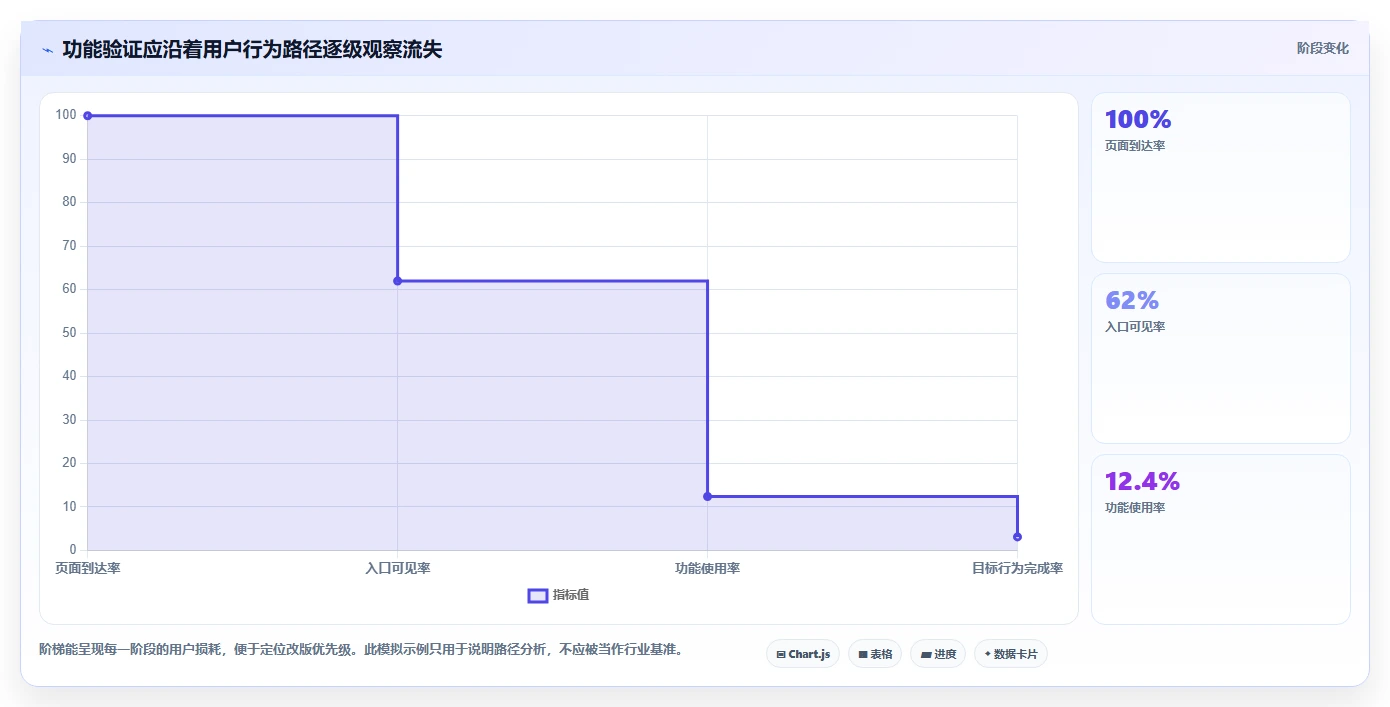Click the y-axis value 100

(66, 115)
